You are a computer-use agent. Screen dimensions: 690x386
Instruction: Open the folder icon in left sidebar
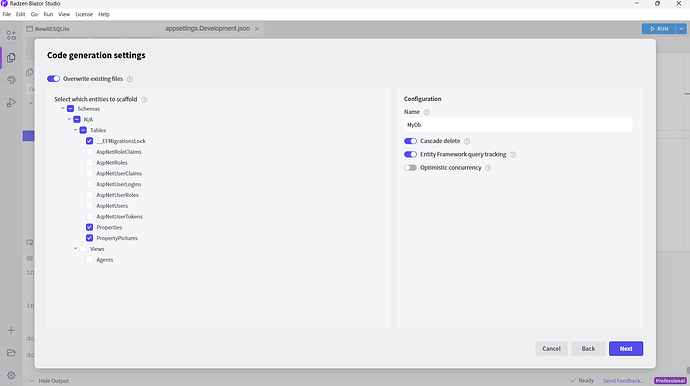coord(11,353)
